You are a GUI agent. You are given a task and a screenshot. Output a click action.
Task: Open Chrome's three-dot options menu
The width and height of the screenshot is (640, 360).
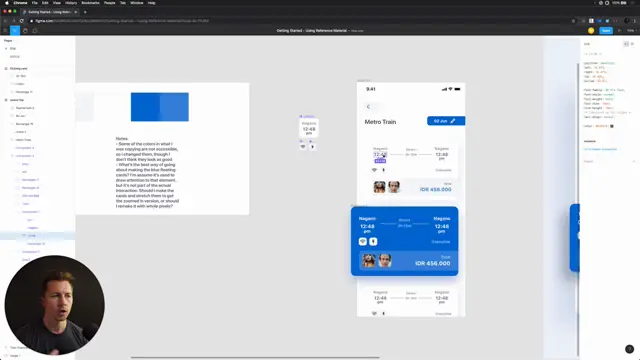pyautogui.click(x=635, y=21)
